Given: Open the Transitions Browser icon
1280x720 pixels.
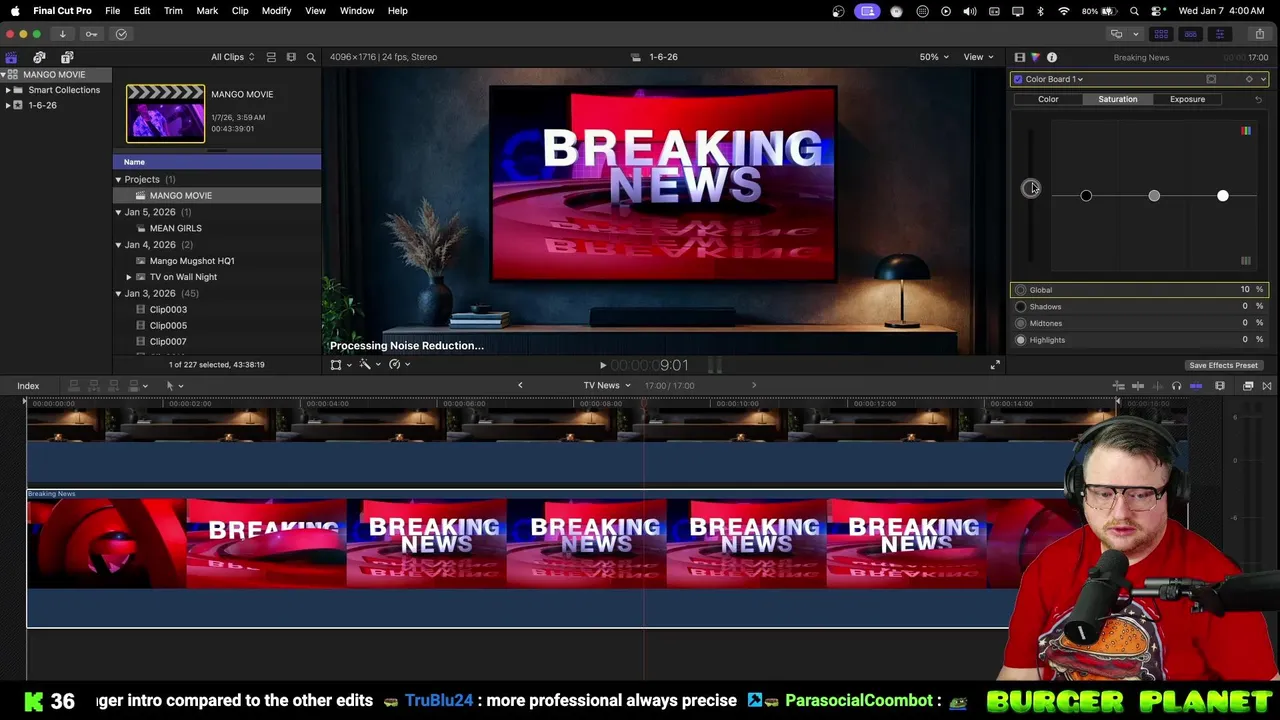Looking at the screenshot, I should (x=1267, y=386).
